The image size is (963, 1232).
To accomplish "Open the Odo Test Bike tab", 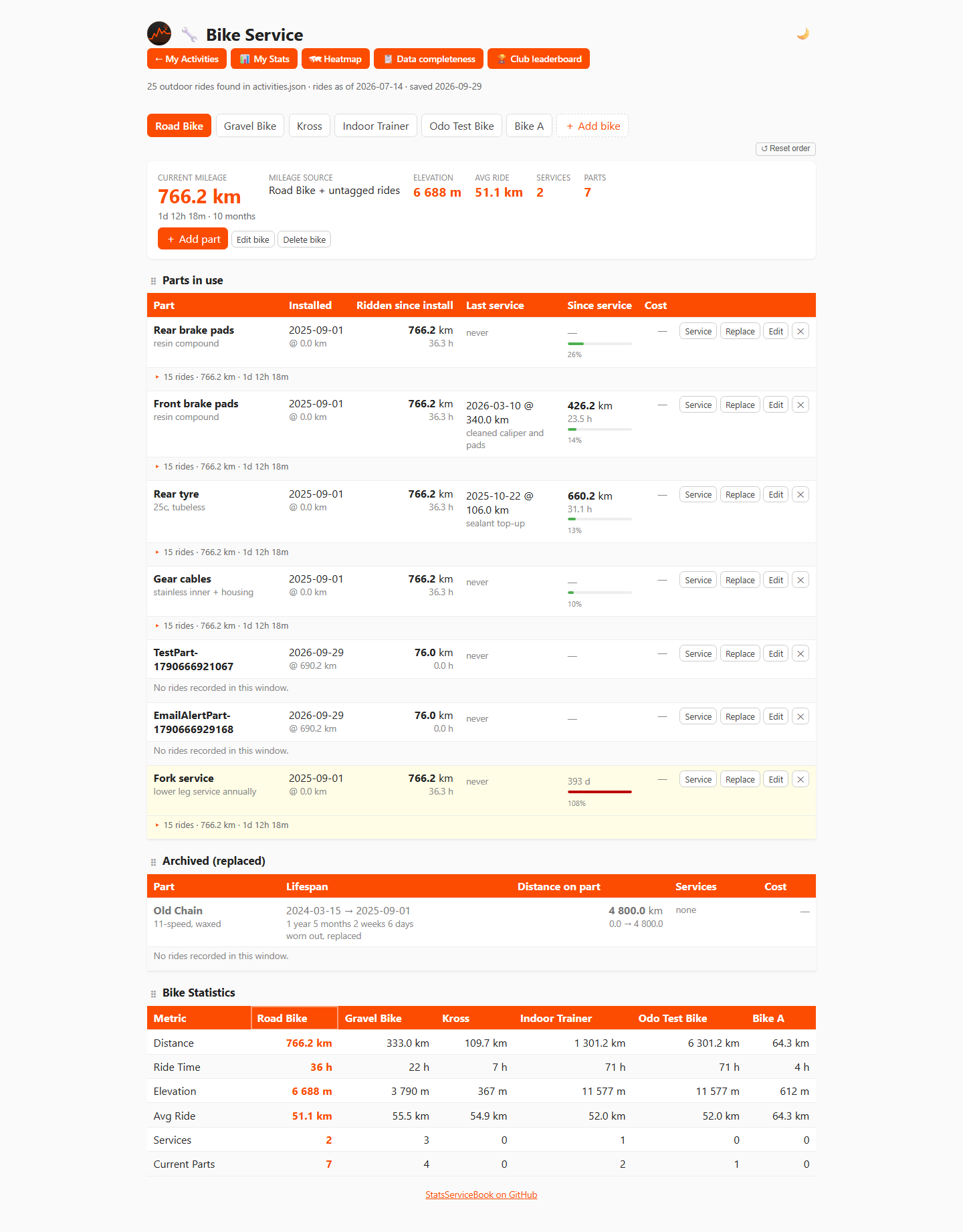I will [461, 126].
